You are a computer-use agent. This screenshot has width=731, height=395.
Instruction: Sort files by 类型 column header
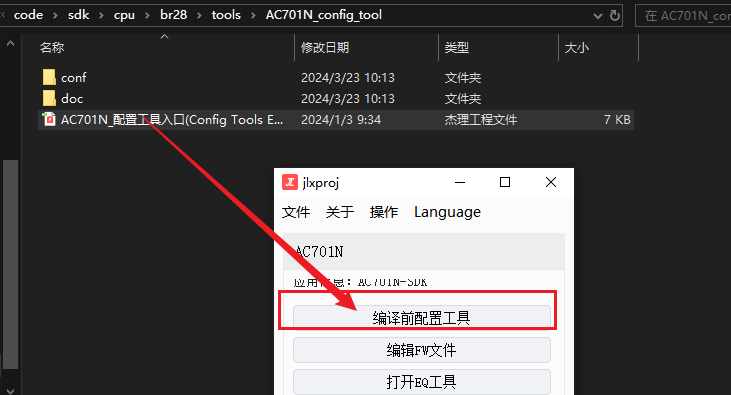(456, 48)
